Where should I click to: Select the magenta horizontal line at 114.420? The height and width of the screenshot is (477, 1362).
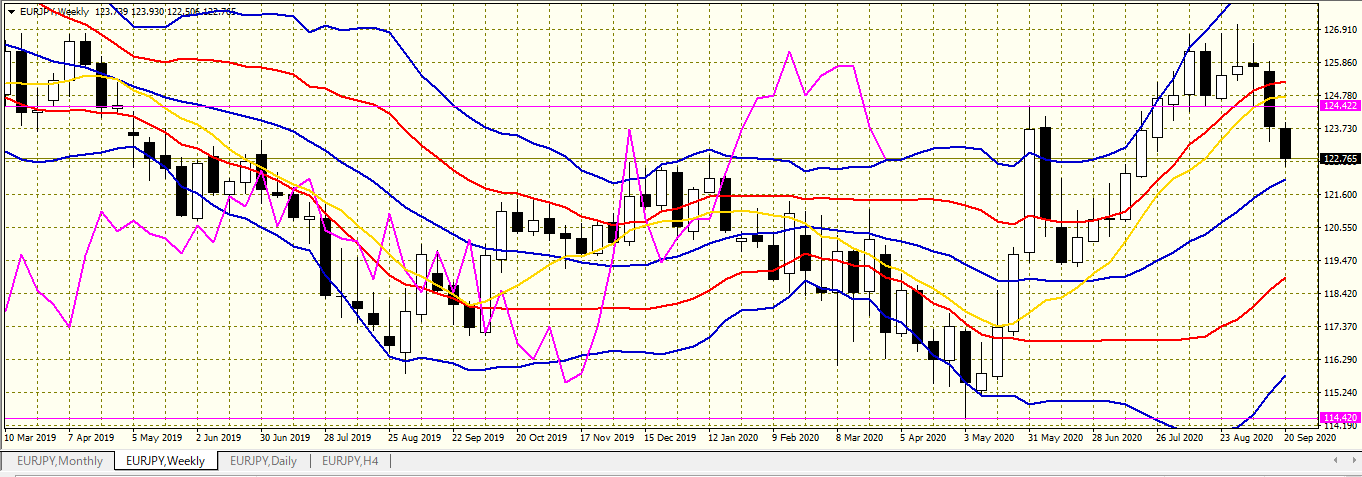[x=600, y=417]
